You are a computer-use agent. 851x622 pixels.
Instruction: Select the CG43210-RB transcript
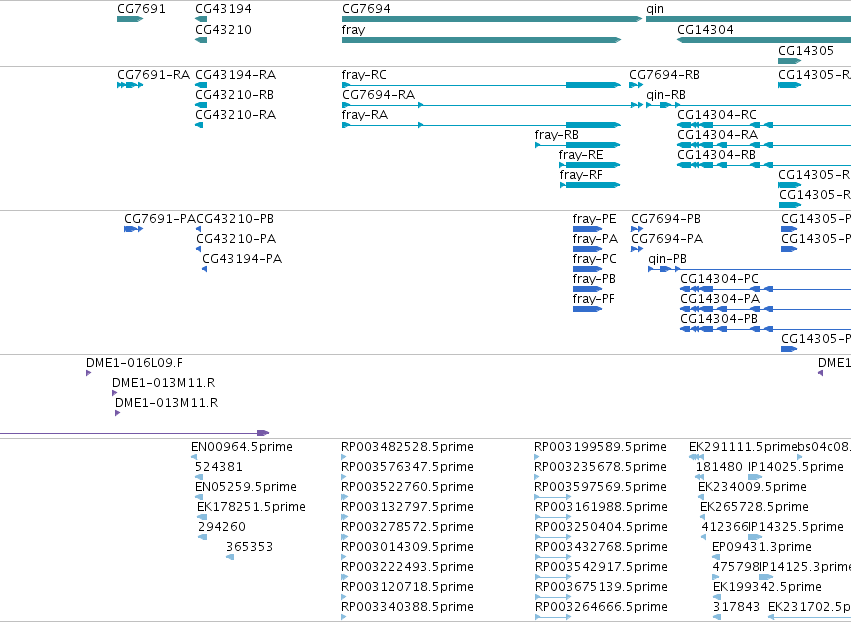point(201,105)
